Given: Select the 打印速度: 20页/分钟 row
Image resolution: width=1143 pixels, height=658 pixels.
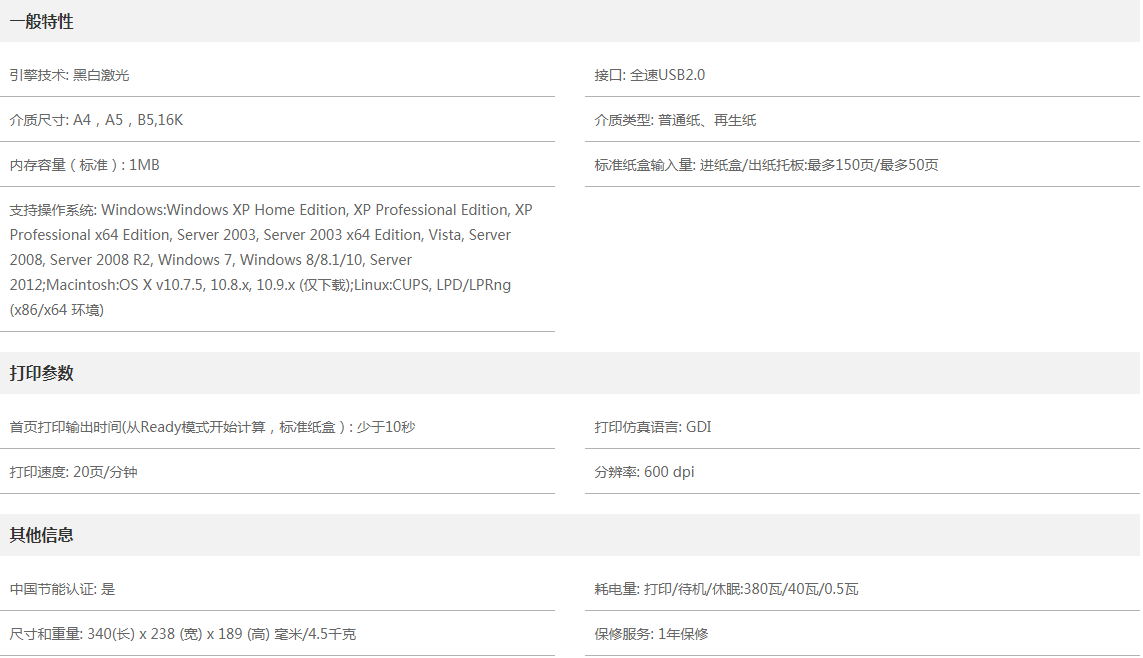Looking at the screenshot, I should [74, 472].
